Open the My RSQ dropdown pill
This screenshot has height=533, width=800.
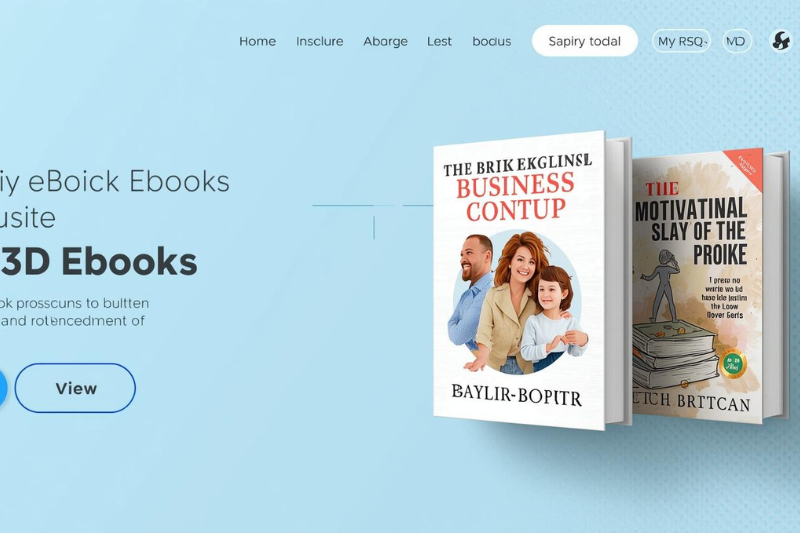coord(681,41)
